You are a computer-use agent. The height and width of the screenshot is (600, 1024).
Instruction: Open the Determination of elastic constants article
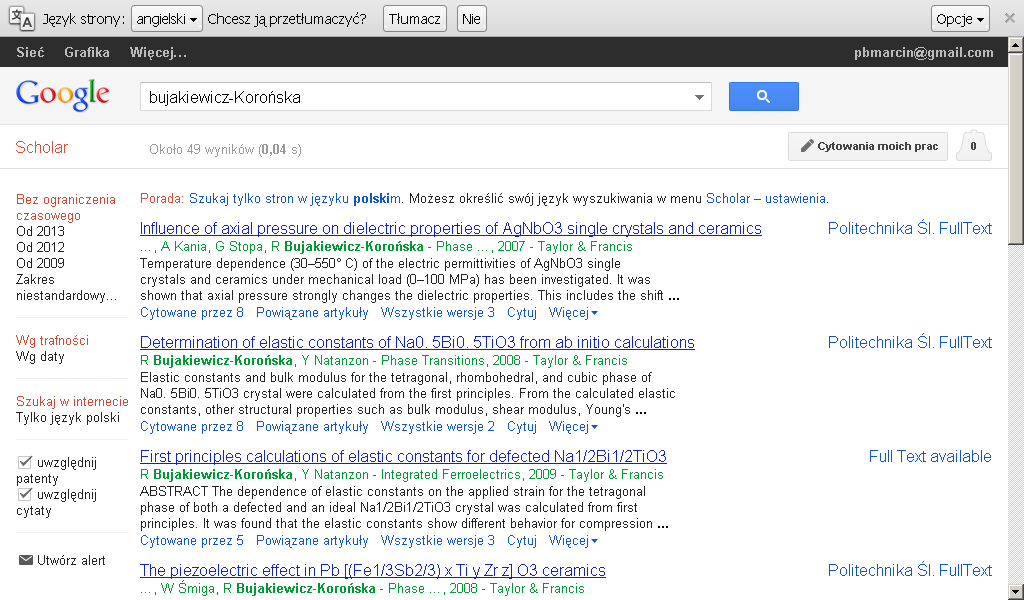[x=417, y=343]
